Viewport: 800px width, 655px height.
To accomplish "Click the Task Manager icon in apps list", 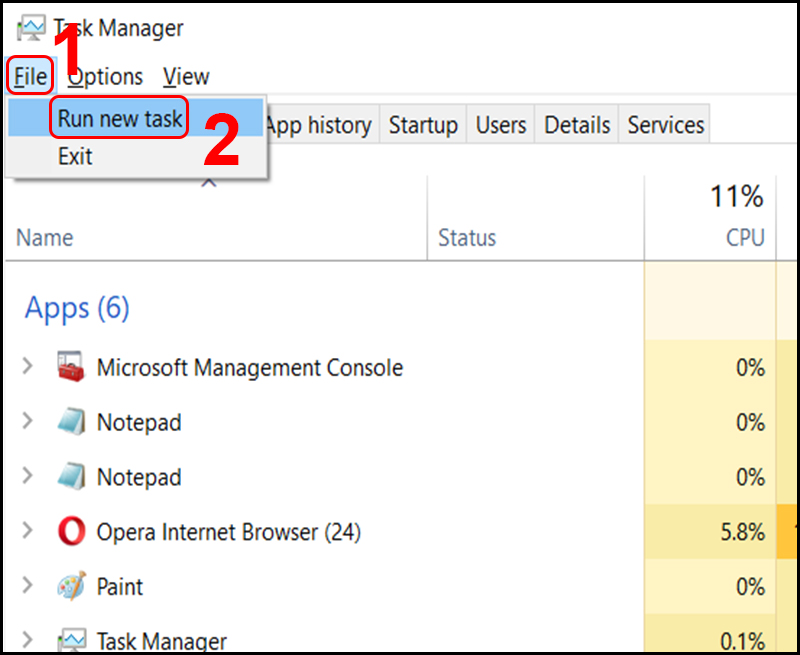I will click(x=71, y=640).
